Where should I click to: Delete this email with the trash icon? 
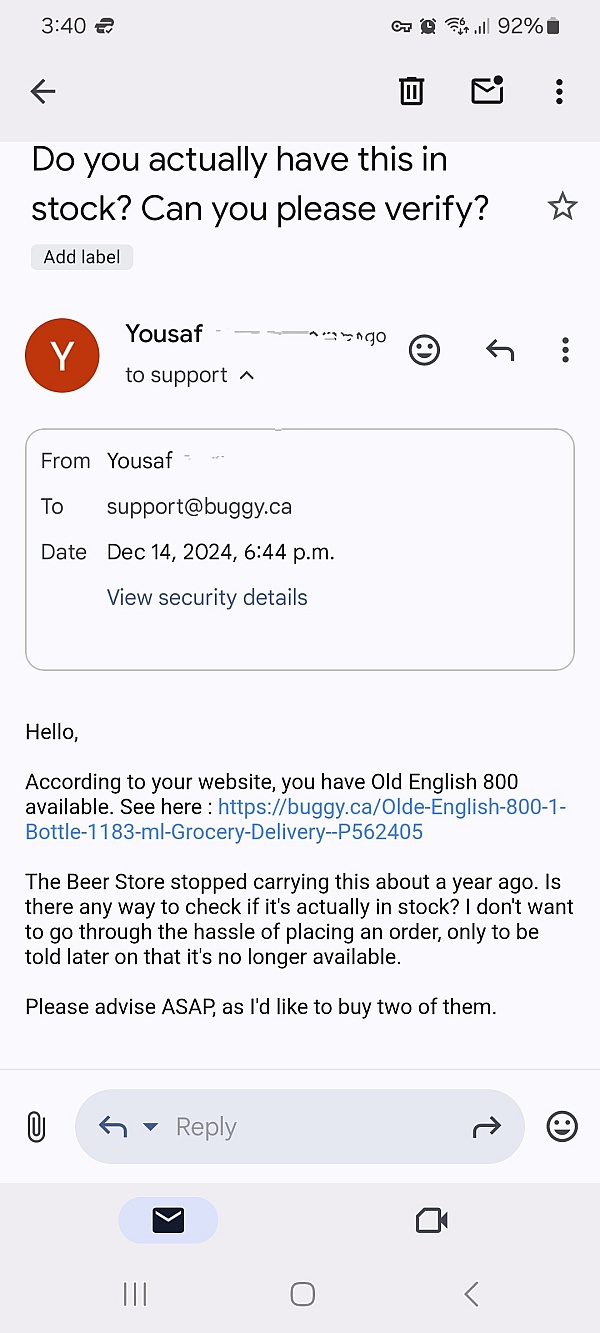[411, 91]
